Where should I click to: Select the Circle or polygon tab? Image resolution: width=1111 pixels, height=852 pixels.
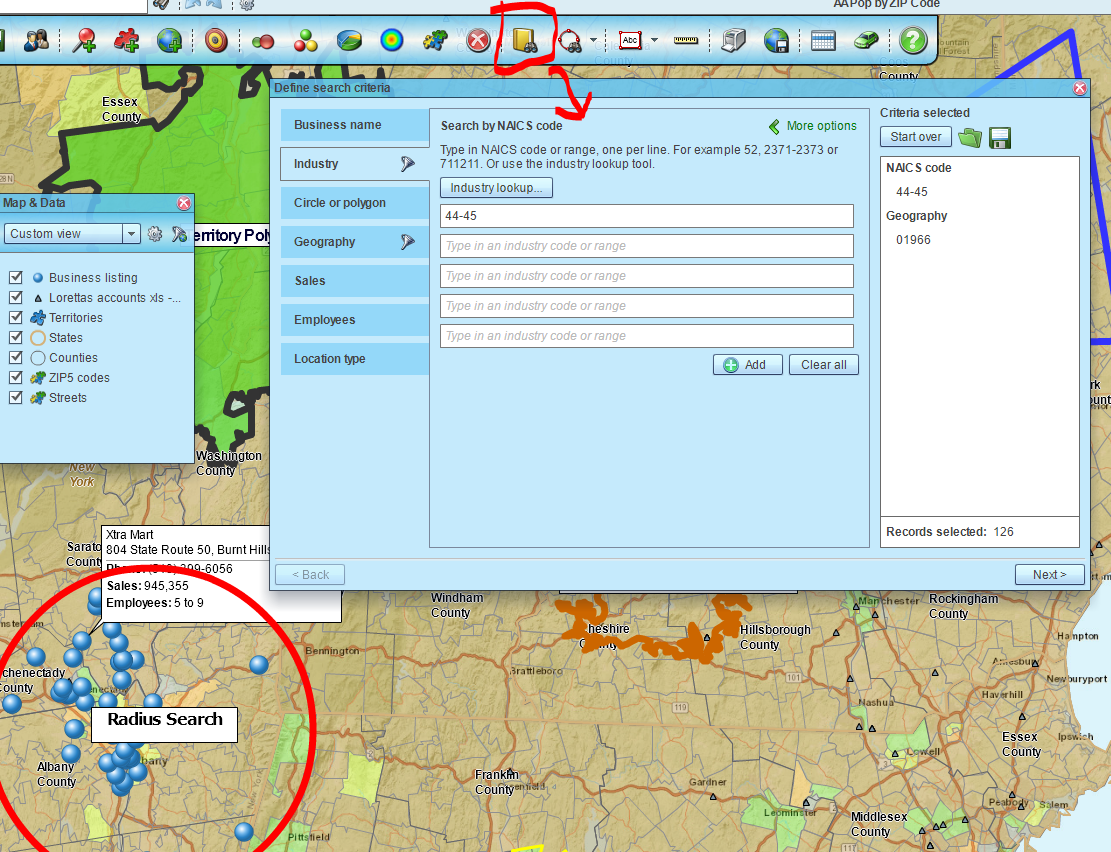354,203
